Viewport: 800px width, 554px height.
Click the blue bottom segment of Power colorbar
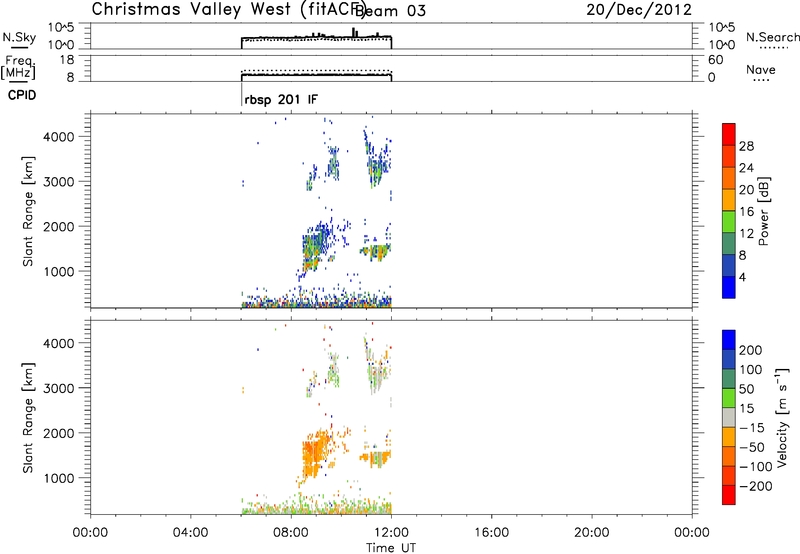[x=729, y=287]
